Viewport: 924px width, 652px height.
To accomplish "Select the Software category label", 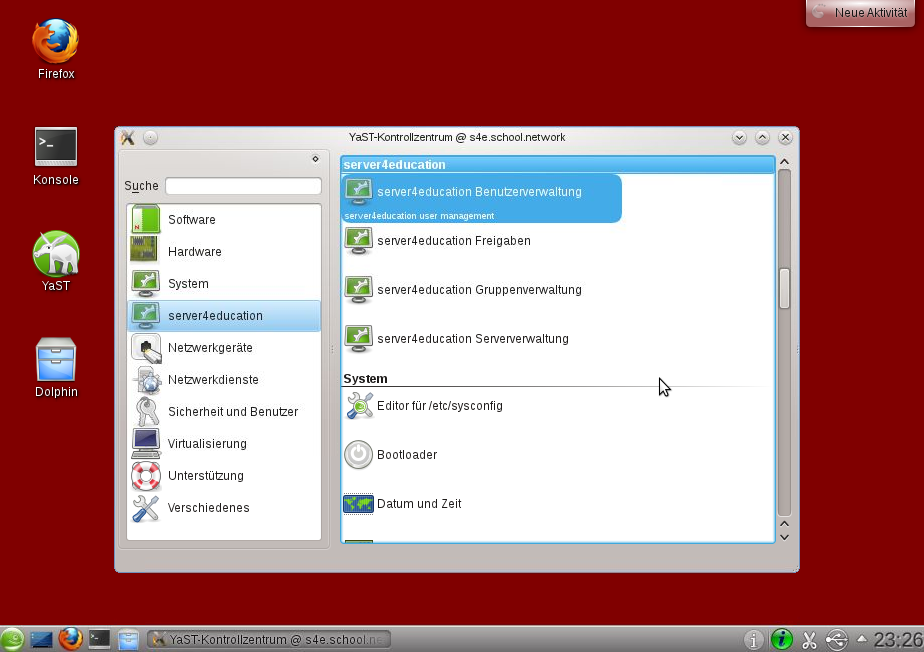I will tap(192, 219).
